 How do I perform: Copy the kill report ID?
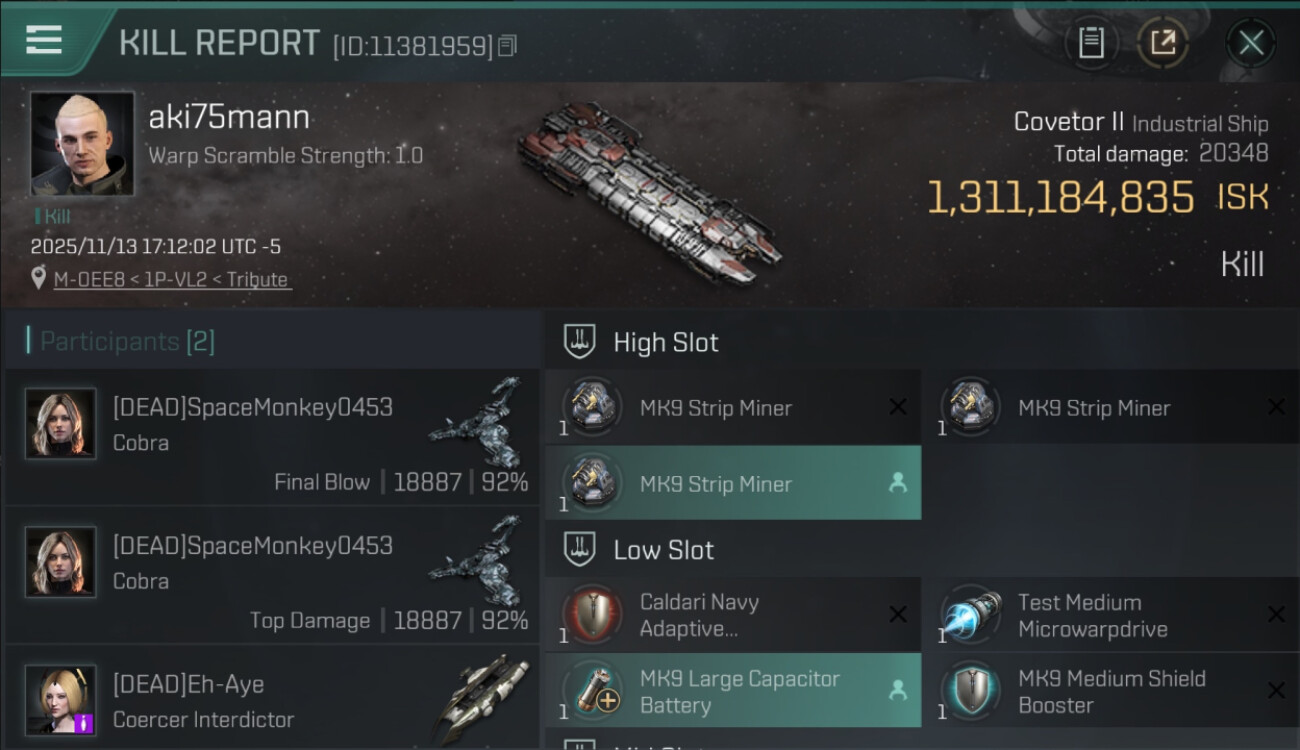point(507,46)
